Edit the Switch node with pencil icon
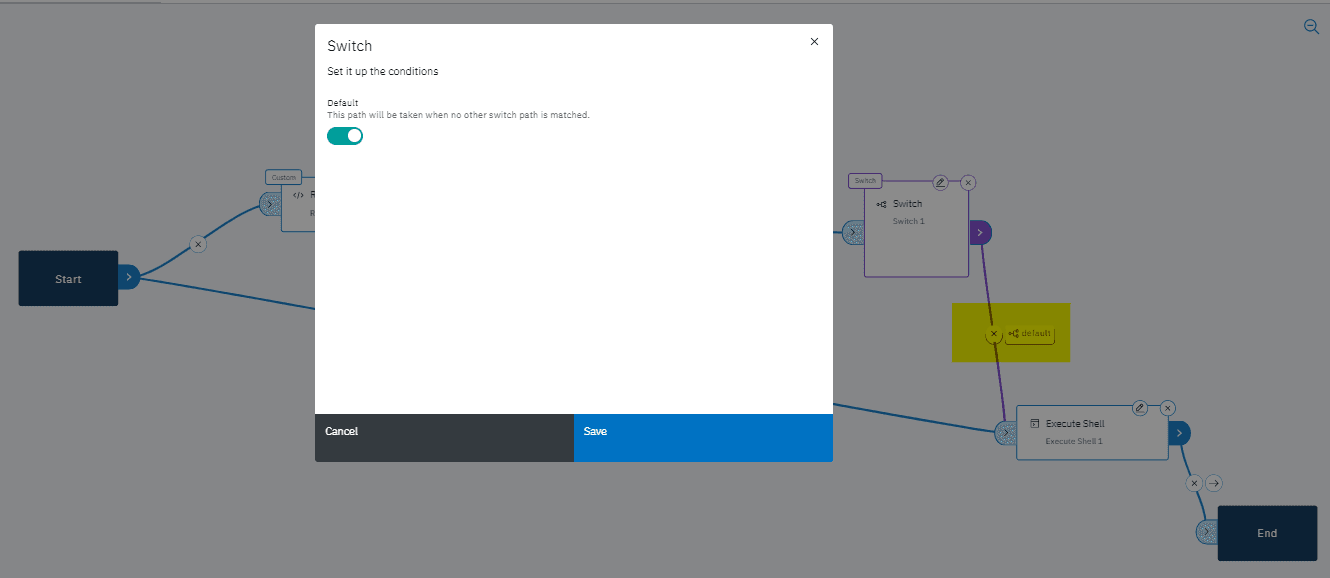The width and height of the screenshot is (1330, 578). (940, 182)
